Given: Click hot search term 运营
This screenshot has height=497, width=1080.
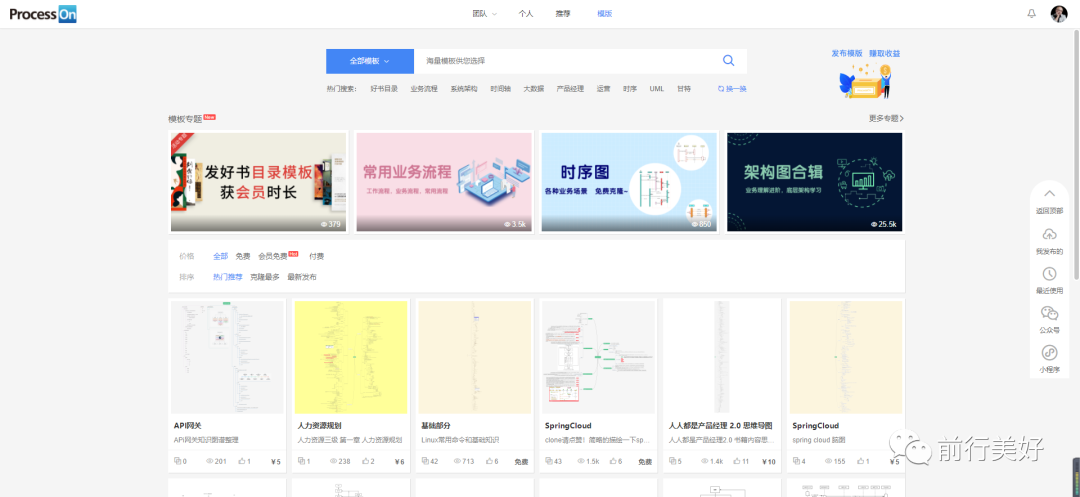Looking at the screenshot, I should [603, 89].
